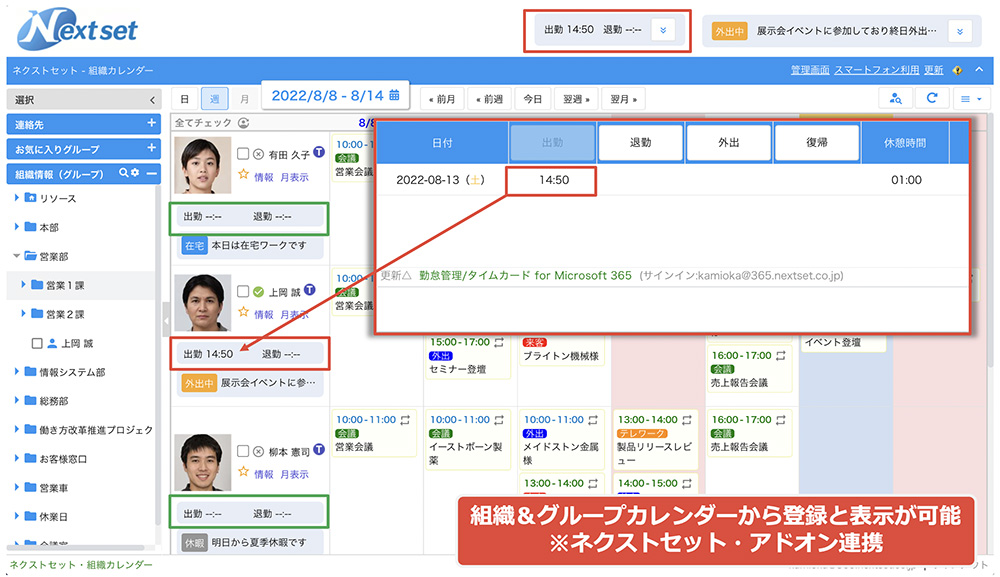The height and width of the screenshot is (577, 1000).
Task: Open user search icon in toolbar
Action: point(895,98)
